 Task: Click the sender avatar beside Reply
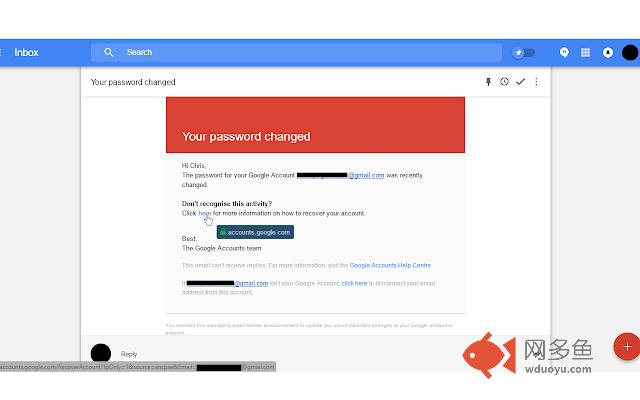(100, 353)
